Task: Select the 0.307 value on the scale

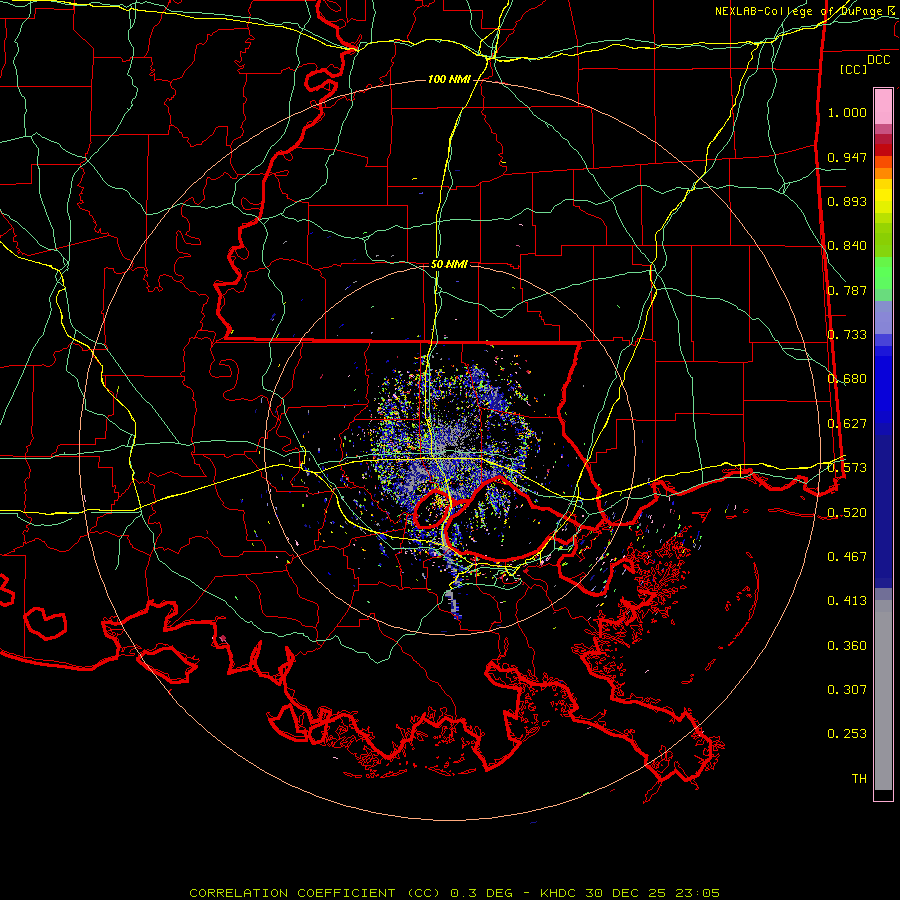Action: click(x=847, y=690)
